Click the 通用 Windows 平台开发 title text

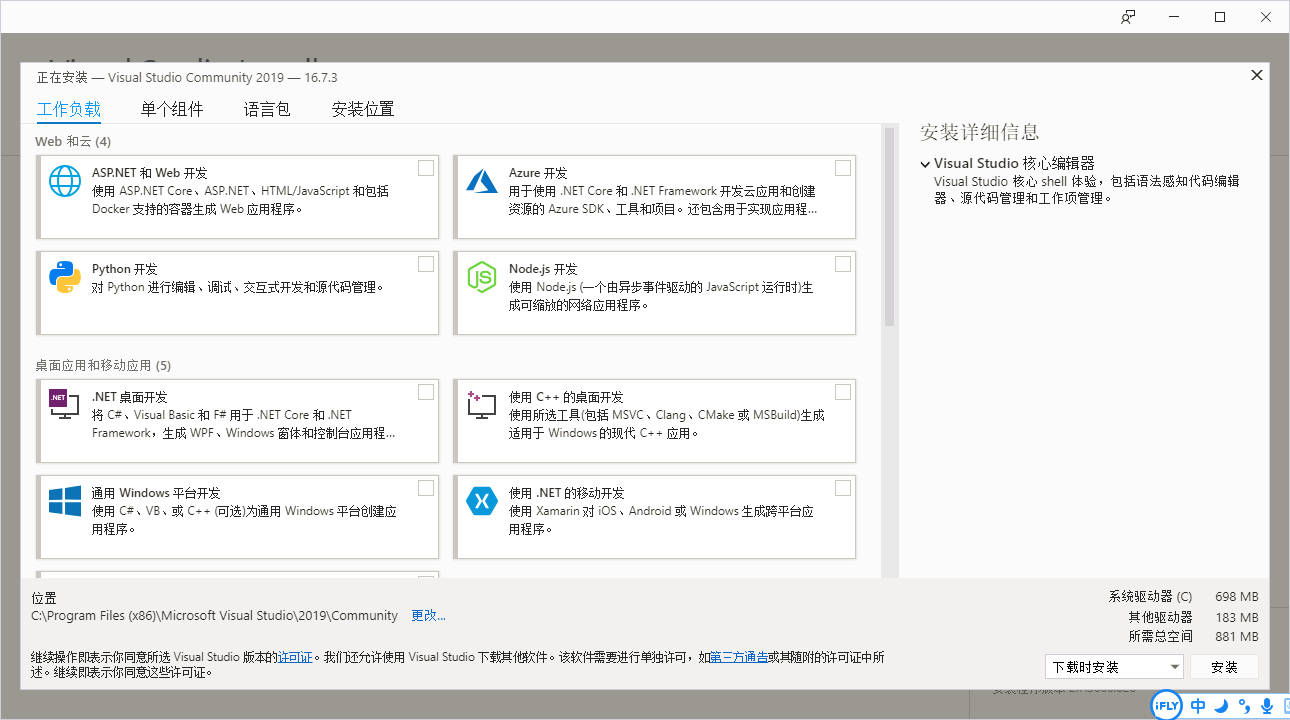pos(156,493)
